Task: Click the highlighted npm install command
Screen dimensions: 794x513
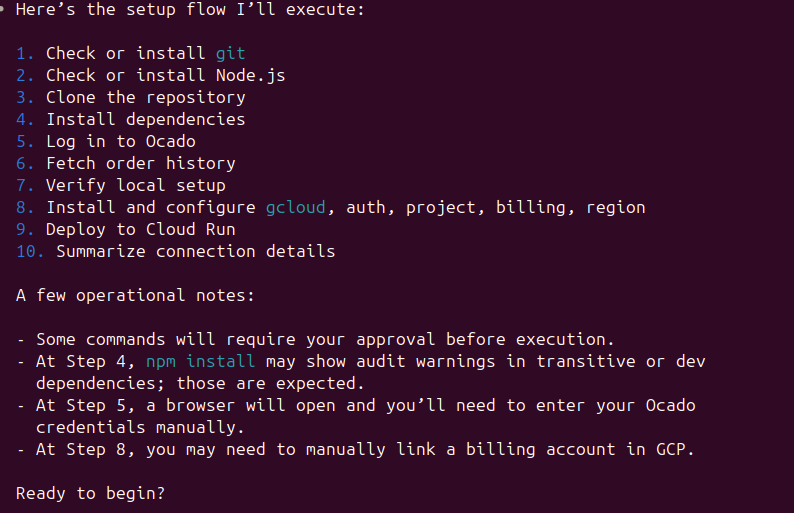Action: 200,361
